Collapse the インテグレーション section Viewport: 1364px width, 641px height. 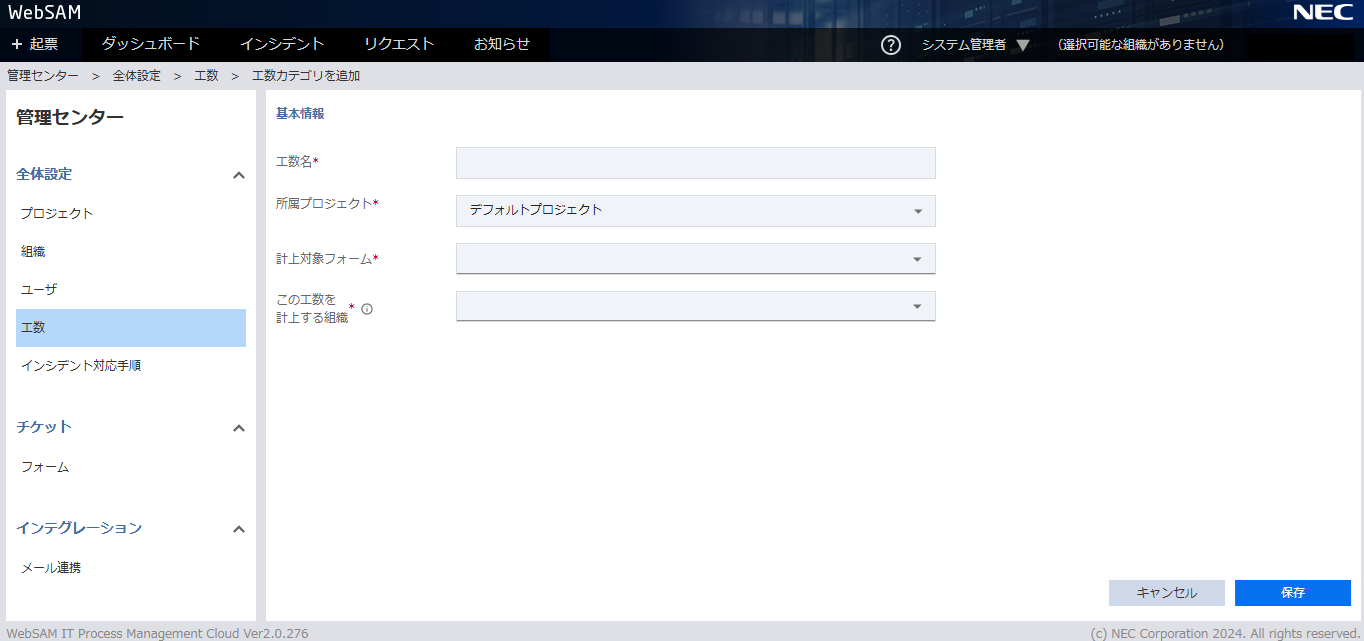click(238, 529)
